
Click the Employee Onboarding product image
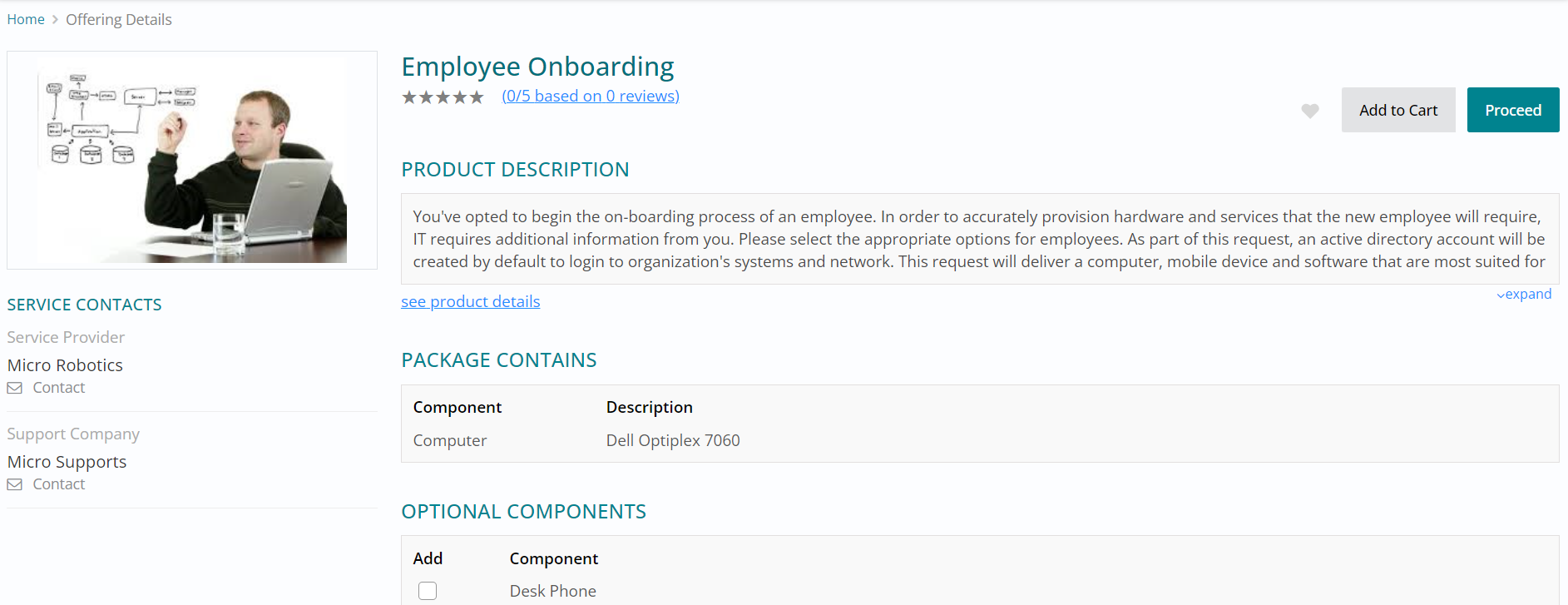coord(192,161)
